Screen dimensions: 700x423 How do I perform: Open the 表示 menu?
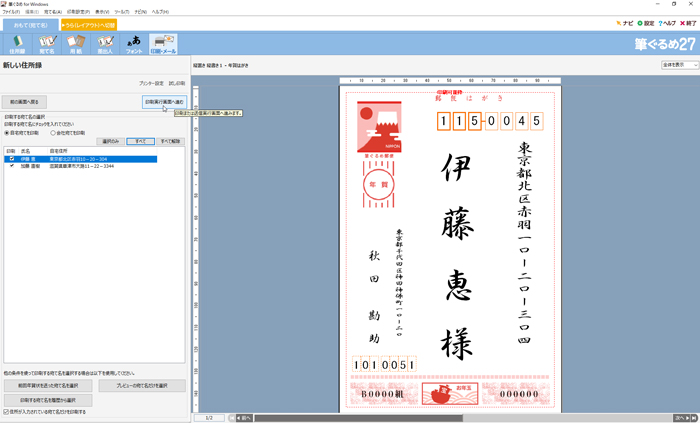point(101,11)
